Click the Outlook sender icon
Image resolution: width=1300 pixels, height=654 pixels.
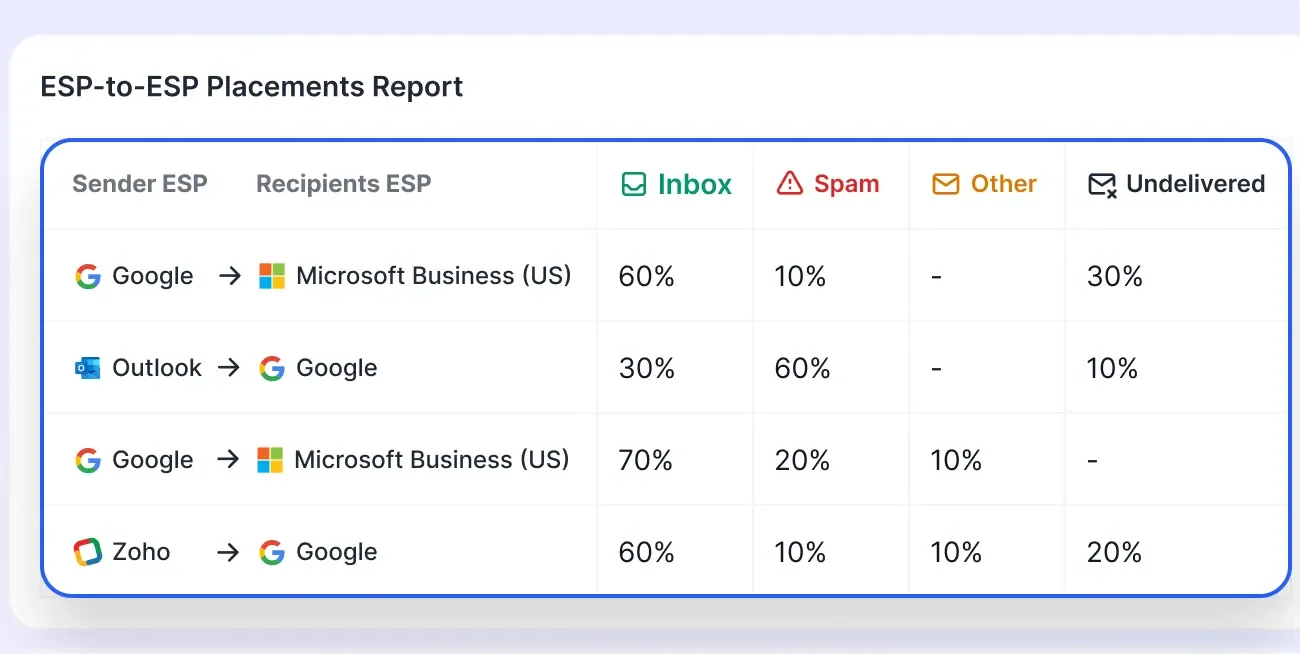[x=88, y=367]
